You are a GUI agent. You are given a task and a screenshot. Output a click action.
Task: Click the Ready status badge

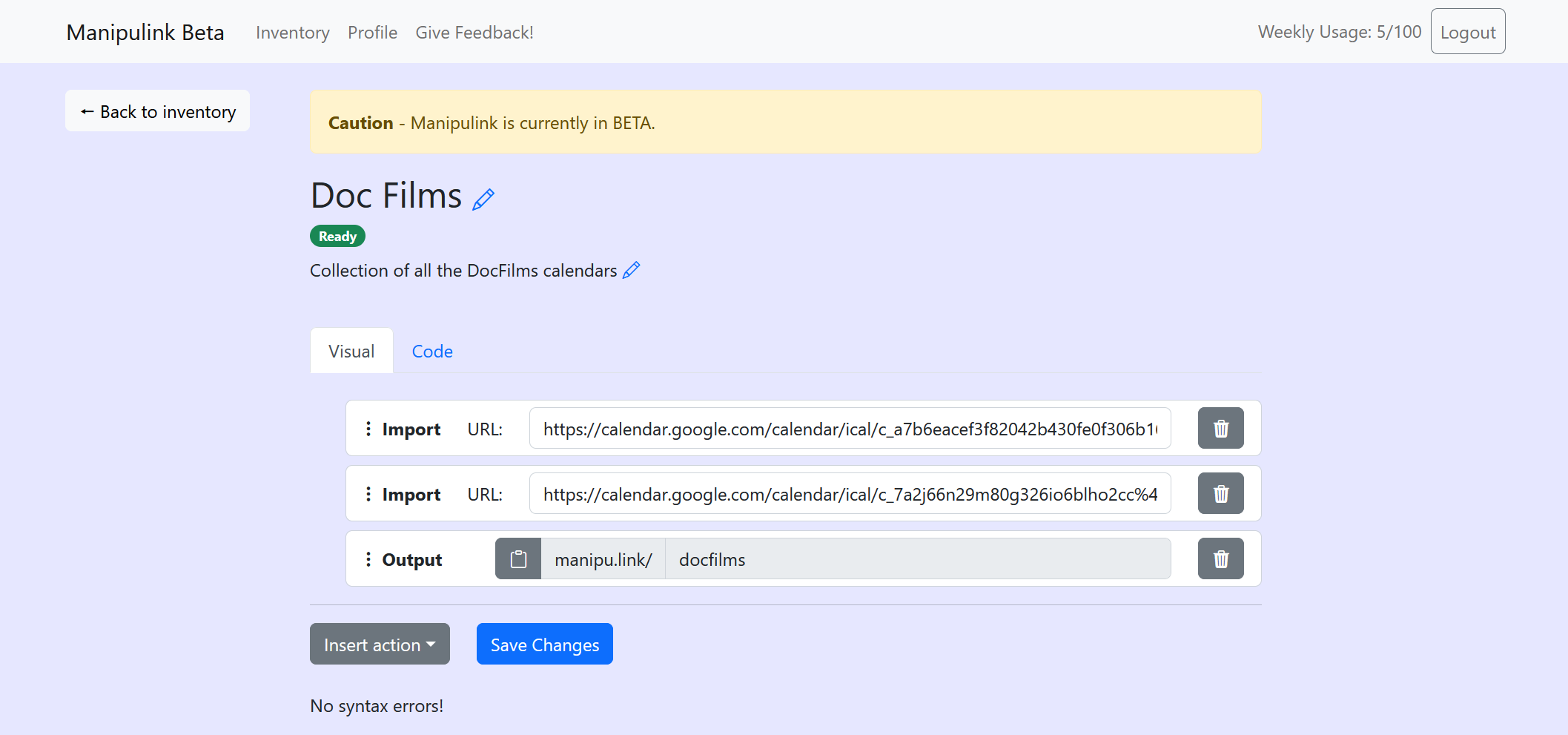[x=337, y=236]
